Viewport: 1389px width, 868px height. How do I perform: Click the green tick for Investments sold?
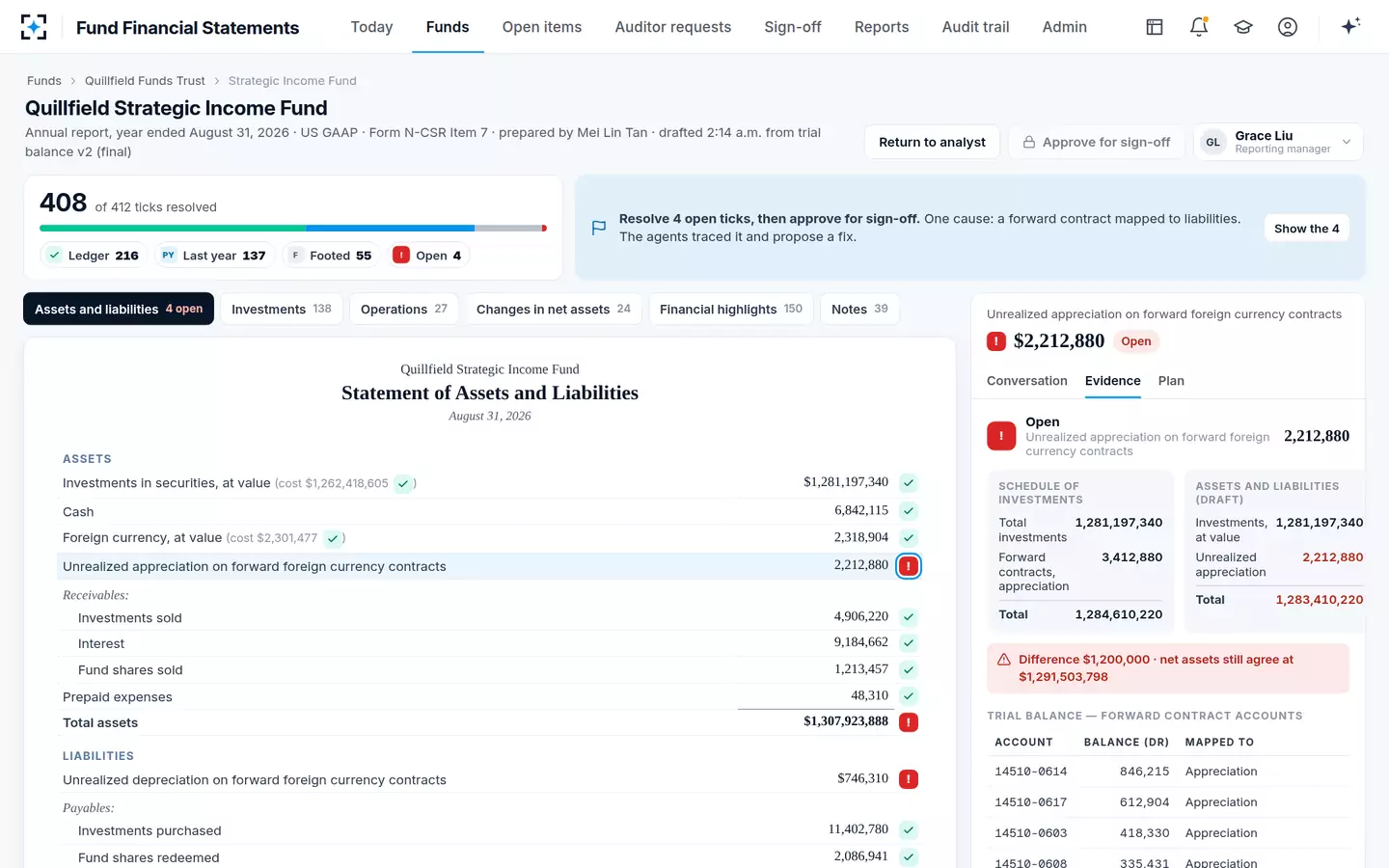pyautogui.click(x=909, y=617)
